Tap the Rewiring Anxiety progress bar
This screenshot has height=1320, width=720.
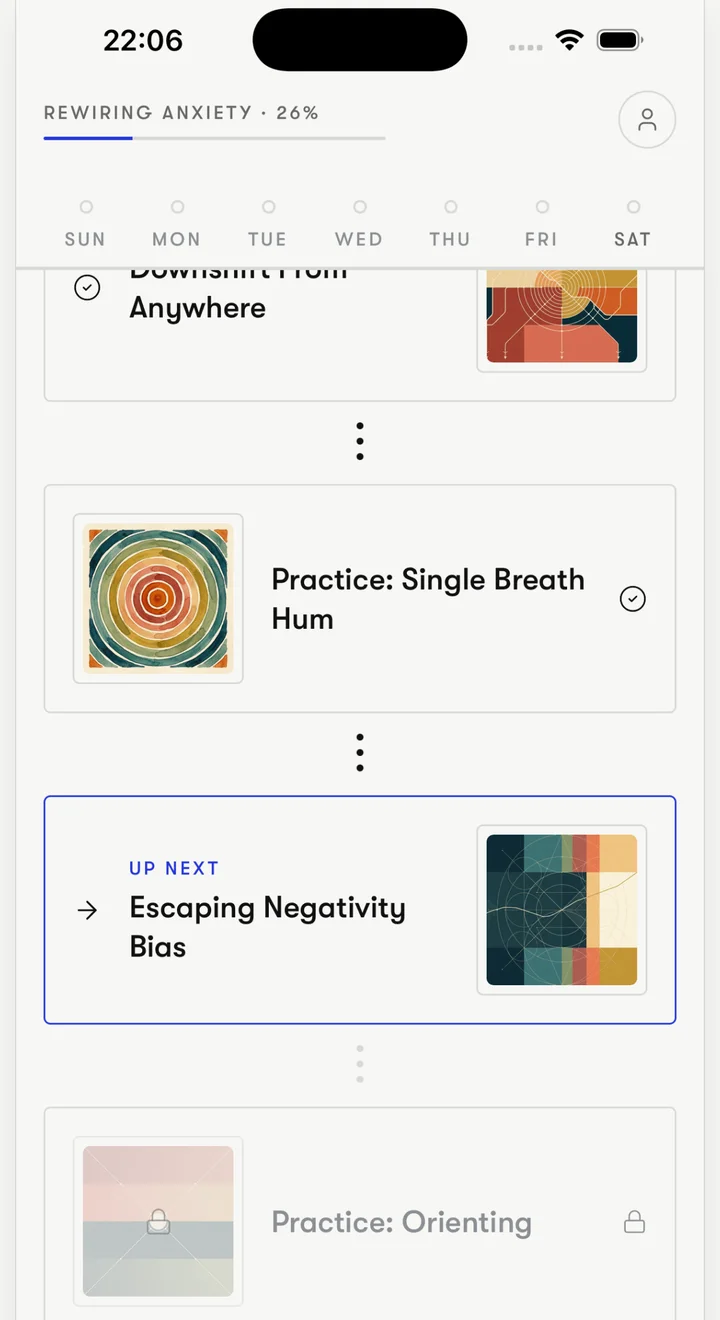[214, 138]
